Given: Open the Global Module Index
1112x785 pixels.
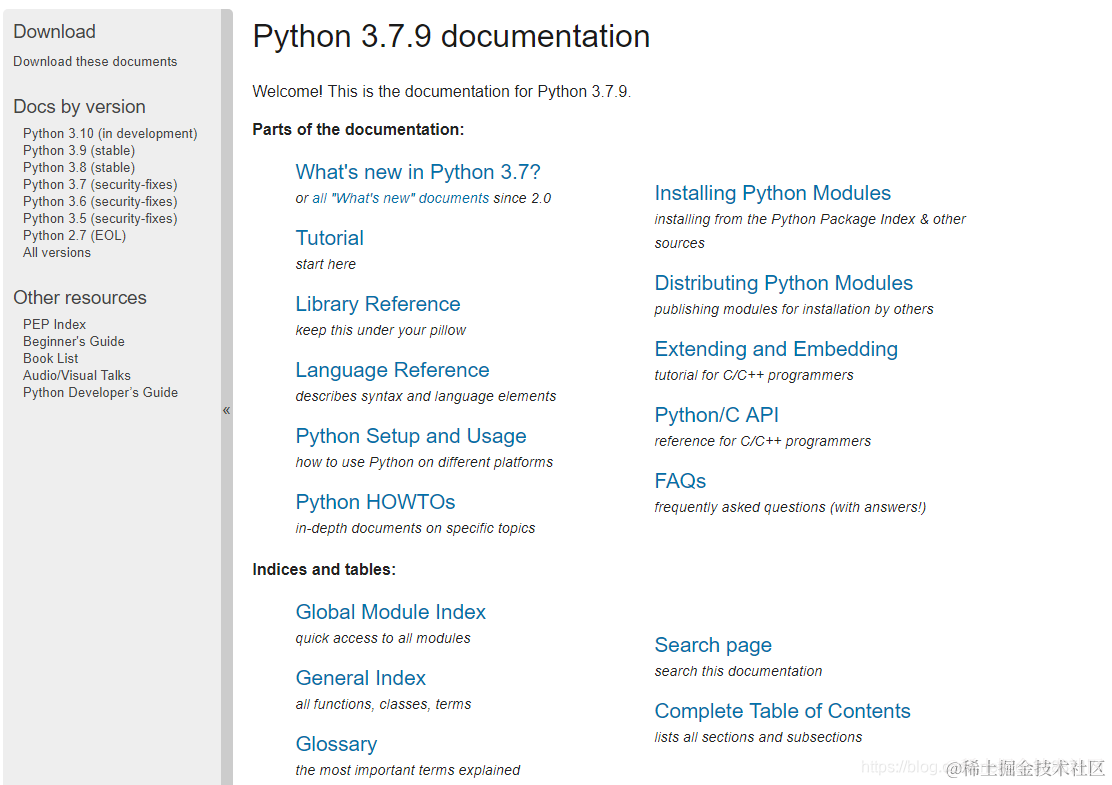Looking at the screenshot, I should pyautogui.click(x=391, y=611).
